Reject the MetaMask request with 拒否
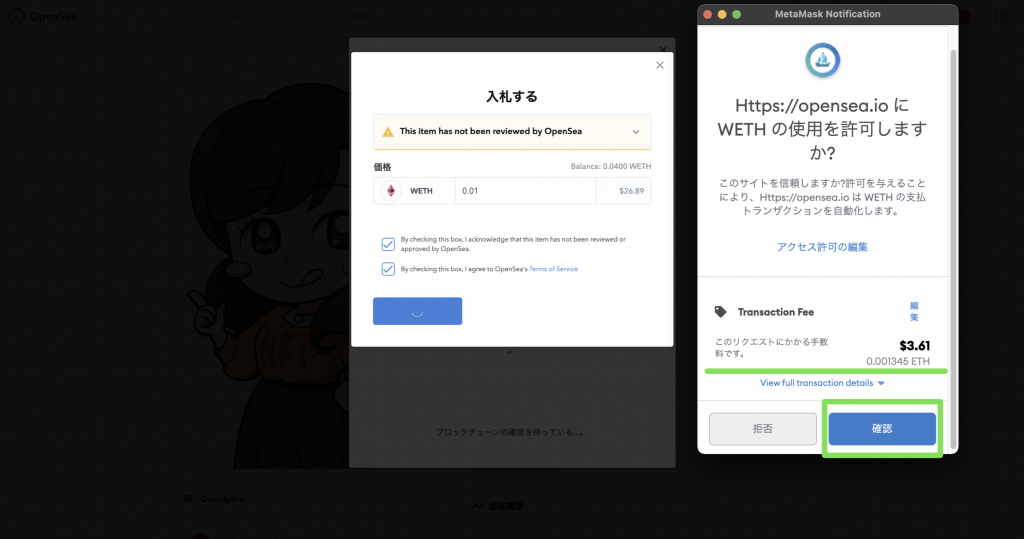This screenshot has height=539, width=1024. tap(763, 429)
